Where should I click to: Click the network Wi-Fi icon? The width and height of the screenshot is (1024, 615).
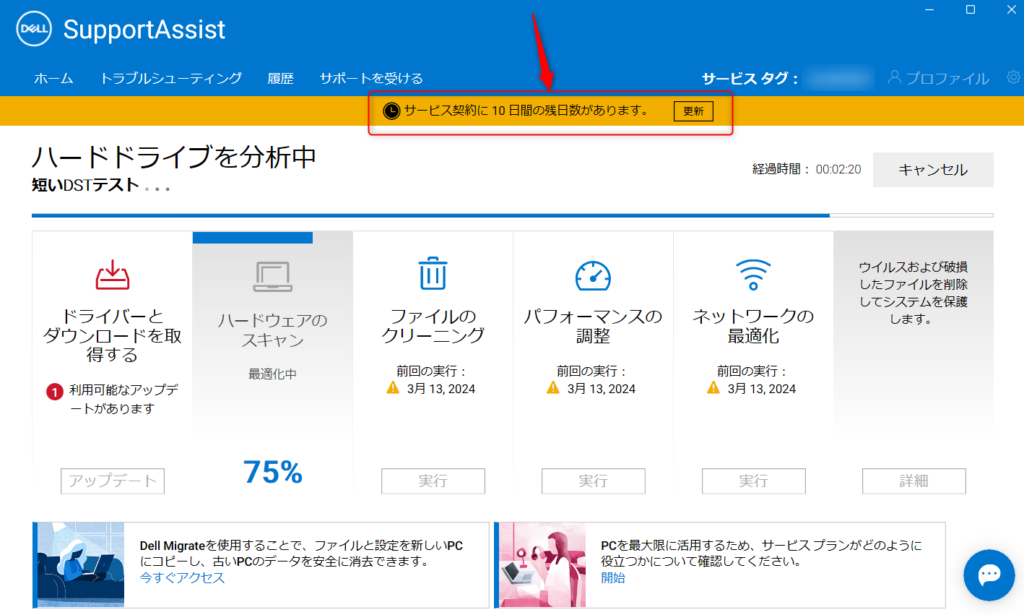point(753,274)
